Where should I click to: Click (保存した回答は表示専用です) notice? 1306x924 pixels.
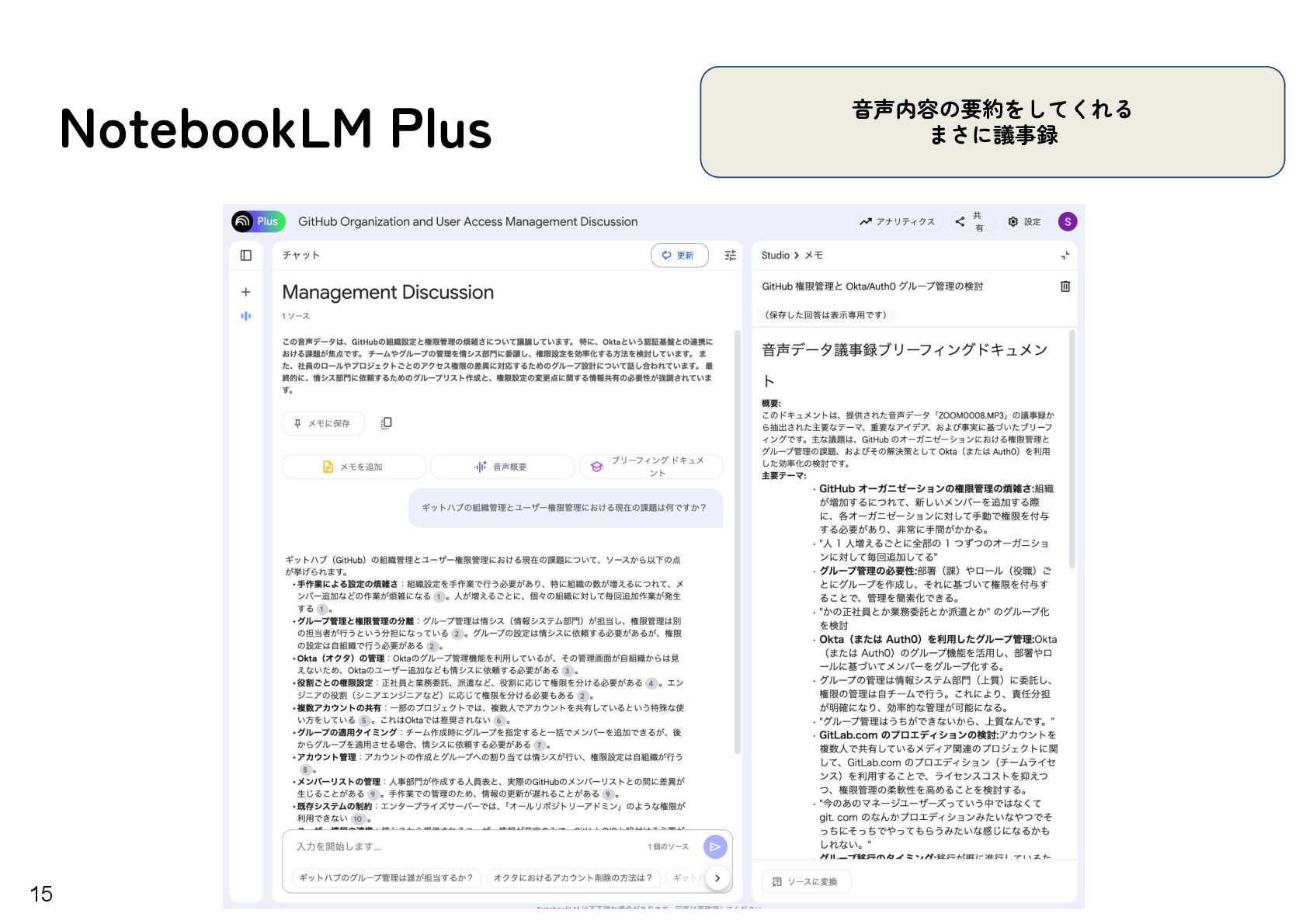pyautogui.click(x=825, y=315)
